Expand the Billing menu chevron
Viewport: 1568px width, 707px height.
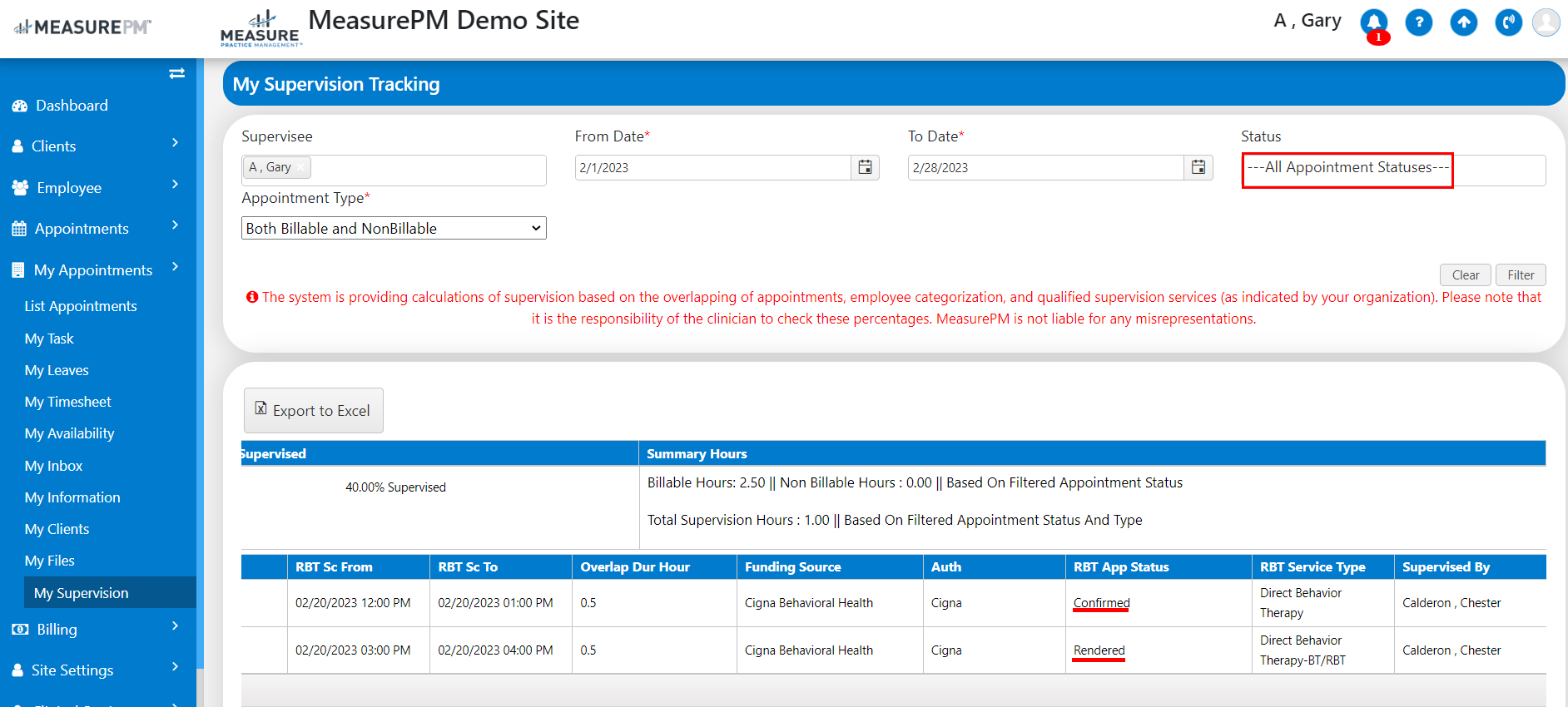coord(175,626)
